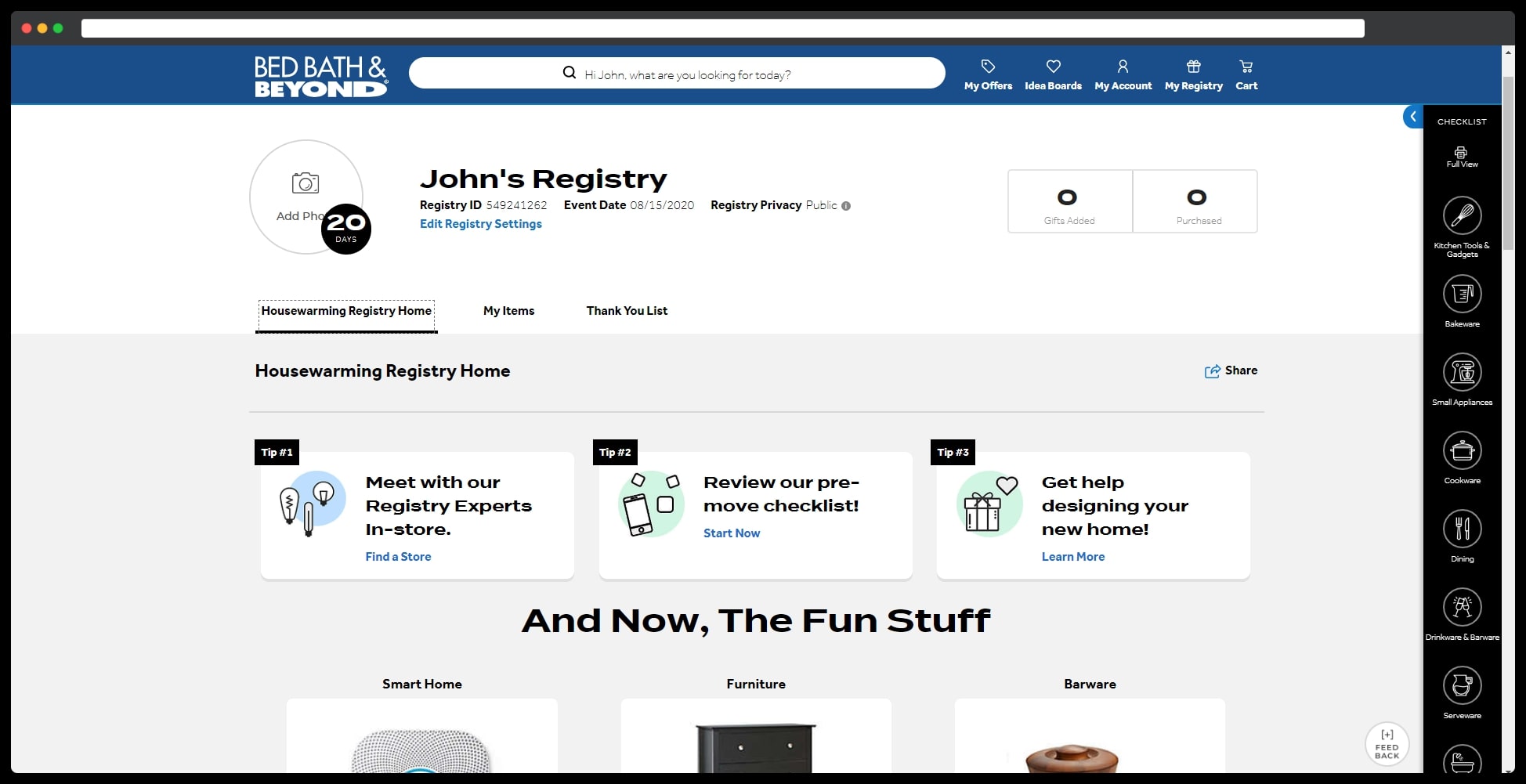
Task: Click the My Registry label
Action: (1193, 86)
